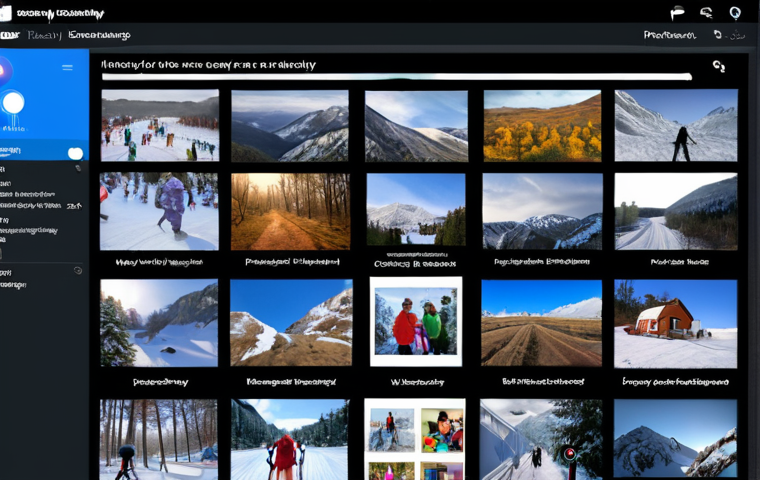Open the red cabin in snow photo
This screenshot has width=760, height=480.
676,324
